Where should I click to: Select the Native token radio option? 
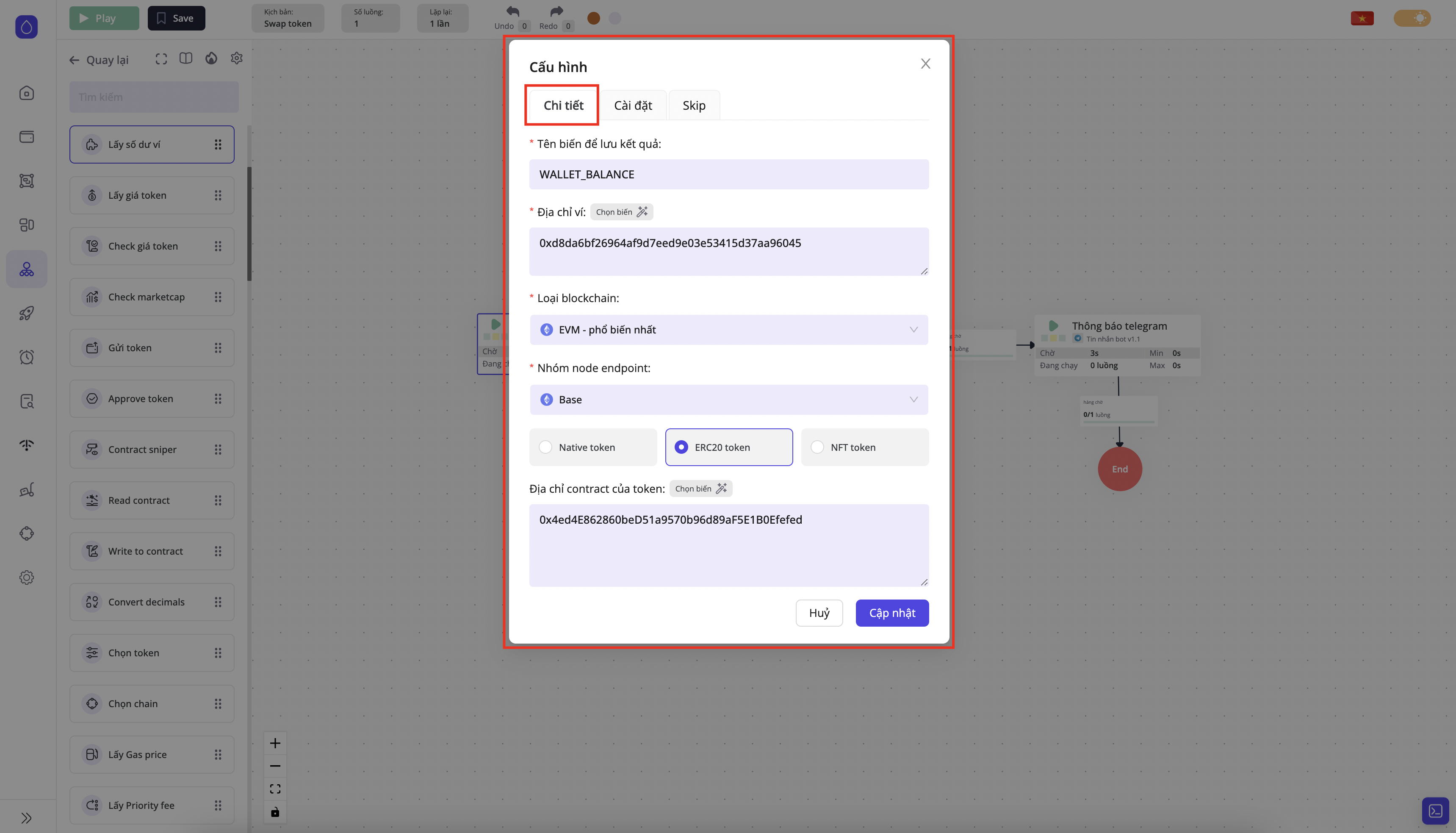coord(545,447)
